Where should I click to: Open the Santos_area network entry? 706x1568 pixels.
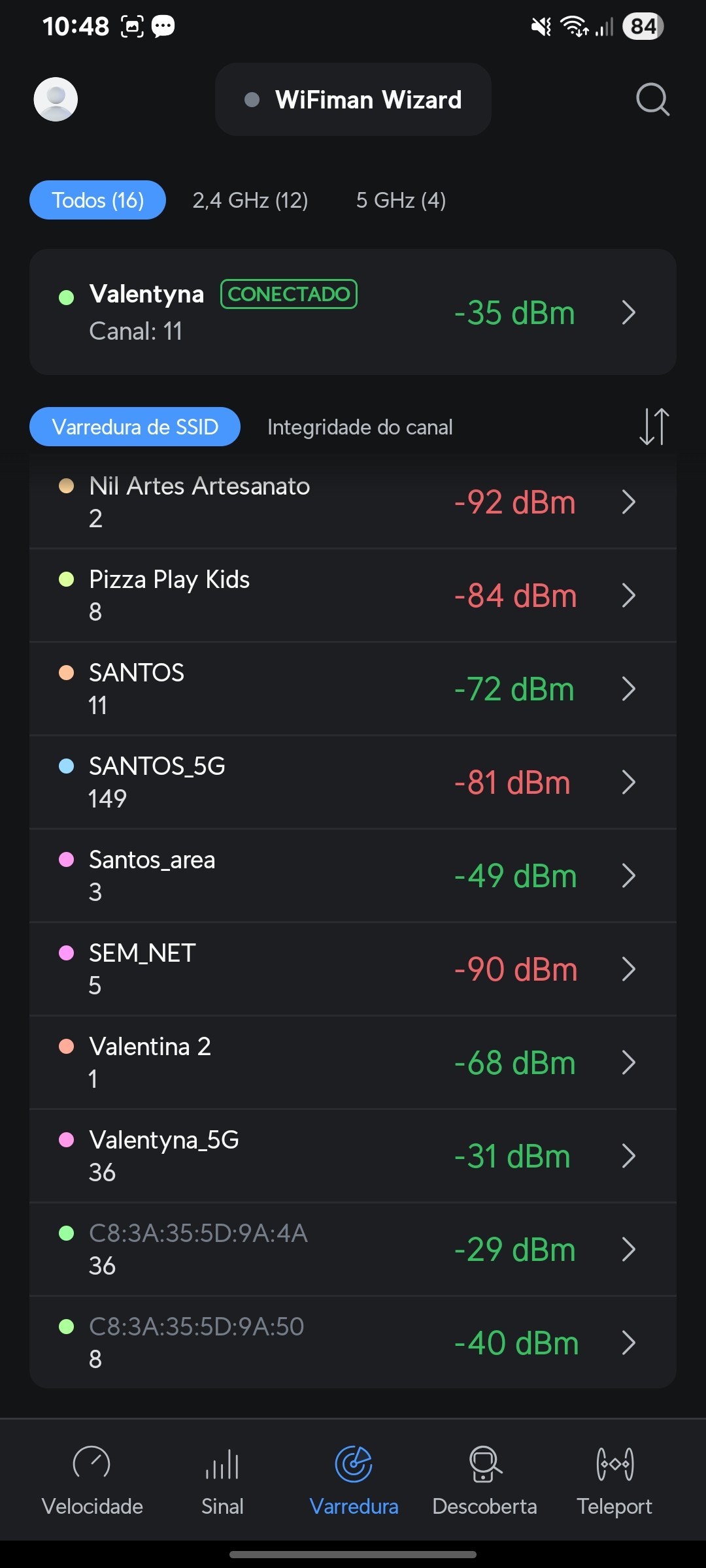point(261,875)
